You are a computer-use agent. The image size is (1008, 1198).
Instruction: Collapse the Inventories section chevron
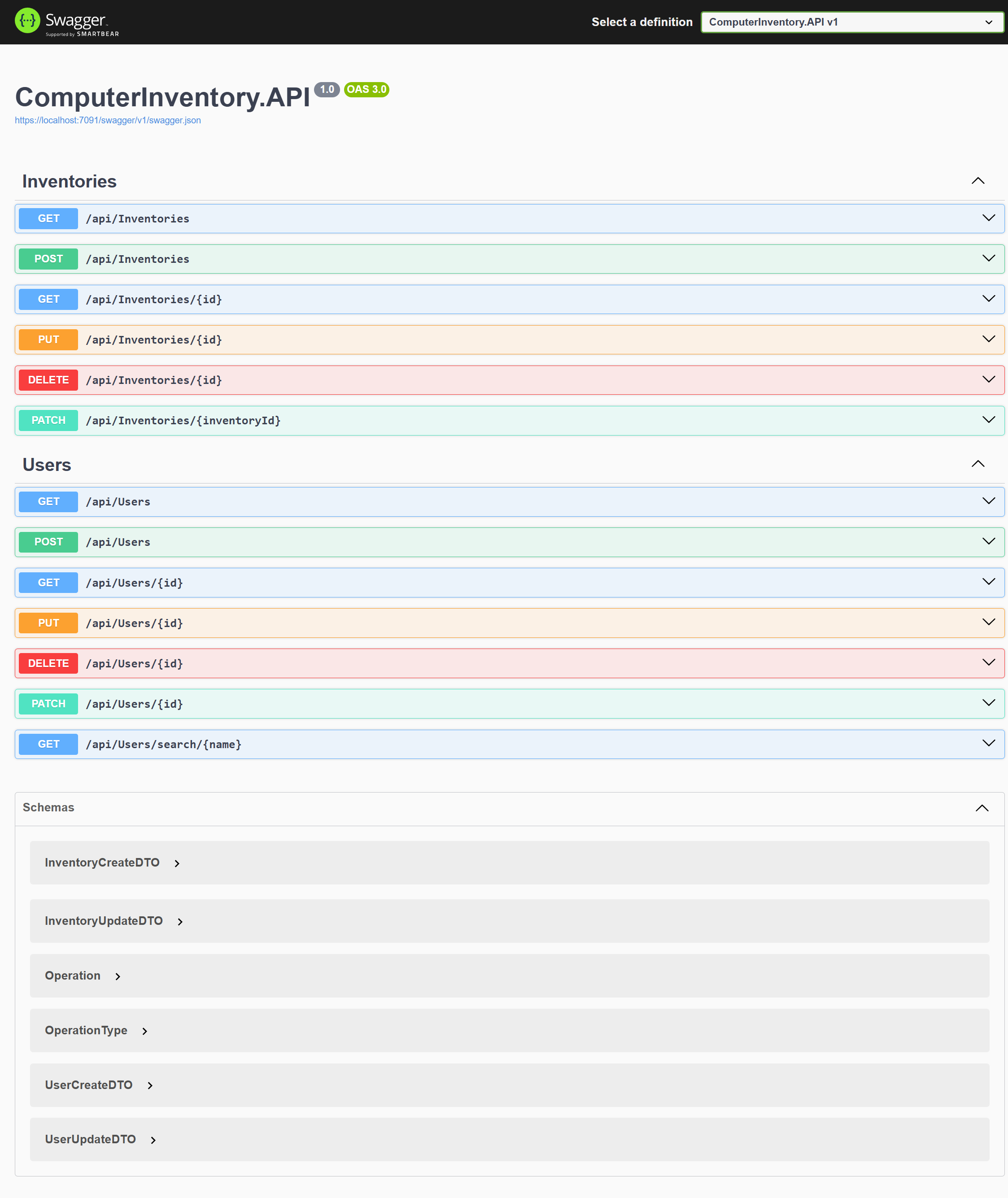pyautogui.click(x=977, y=181)
